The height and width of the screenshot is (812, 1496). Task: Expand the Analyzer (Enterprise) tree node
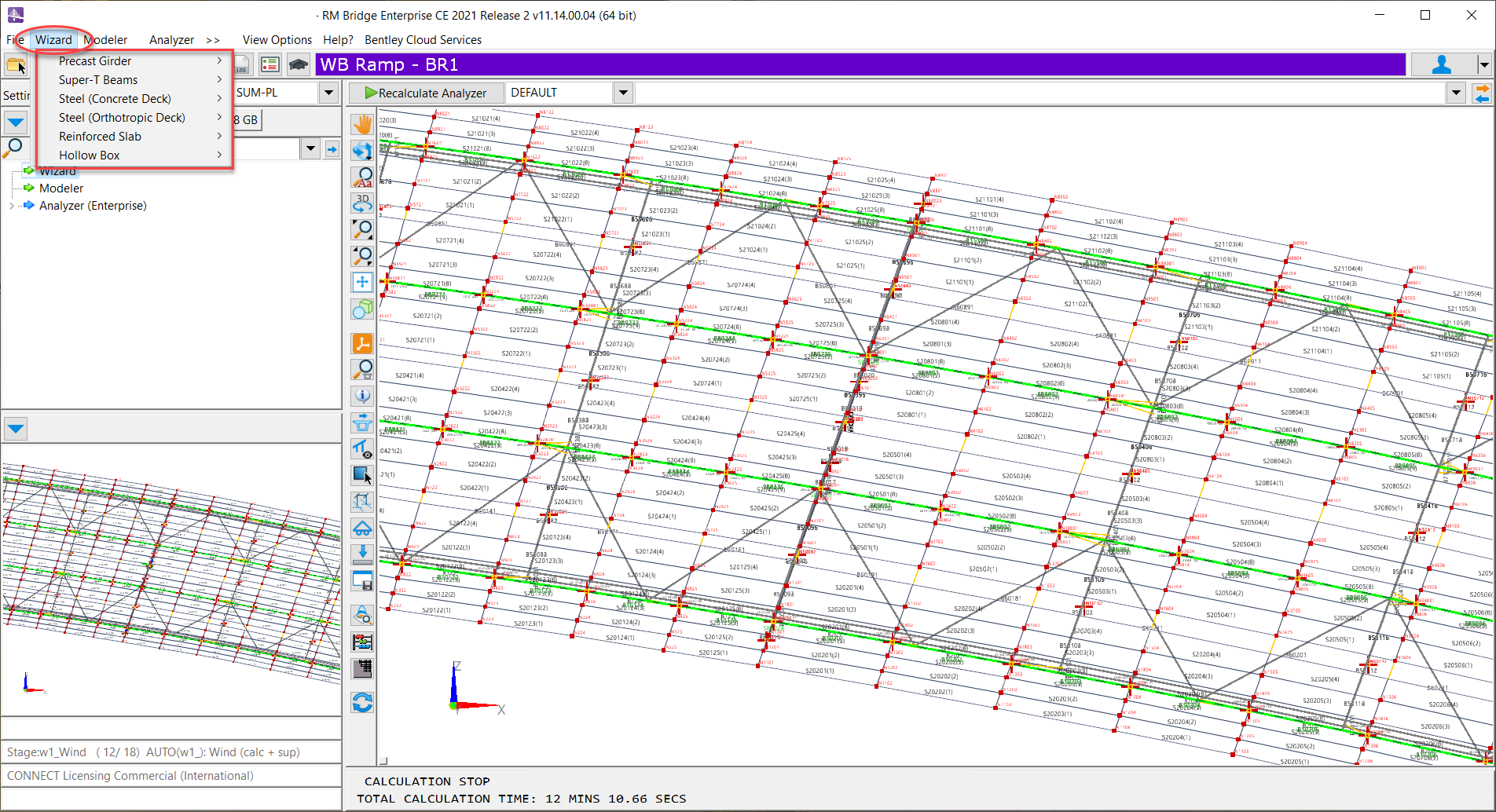(11, 206)
